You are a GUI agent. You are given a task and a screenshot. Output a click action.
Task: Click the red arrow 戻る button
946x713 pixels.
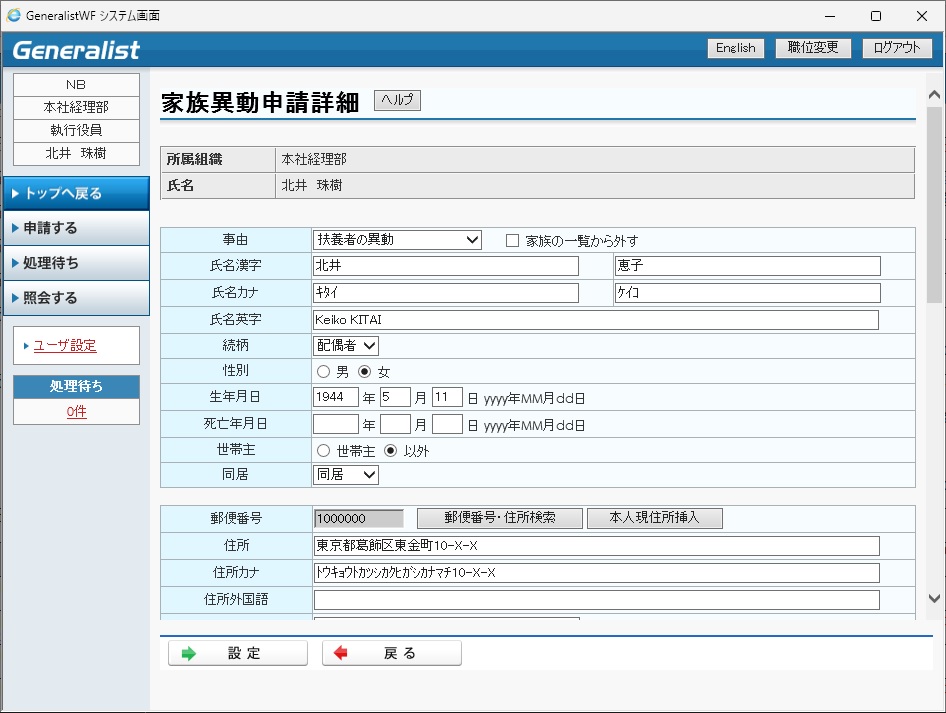coord(392,653)
